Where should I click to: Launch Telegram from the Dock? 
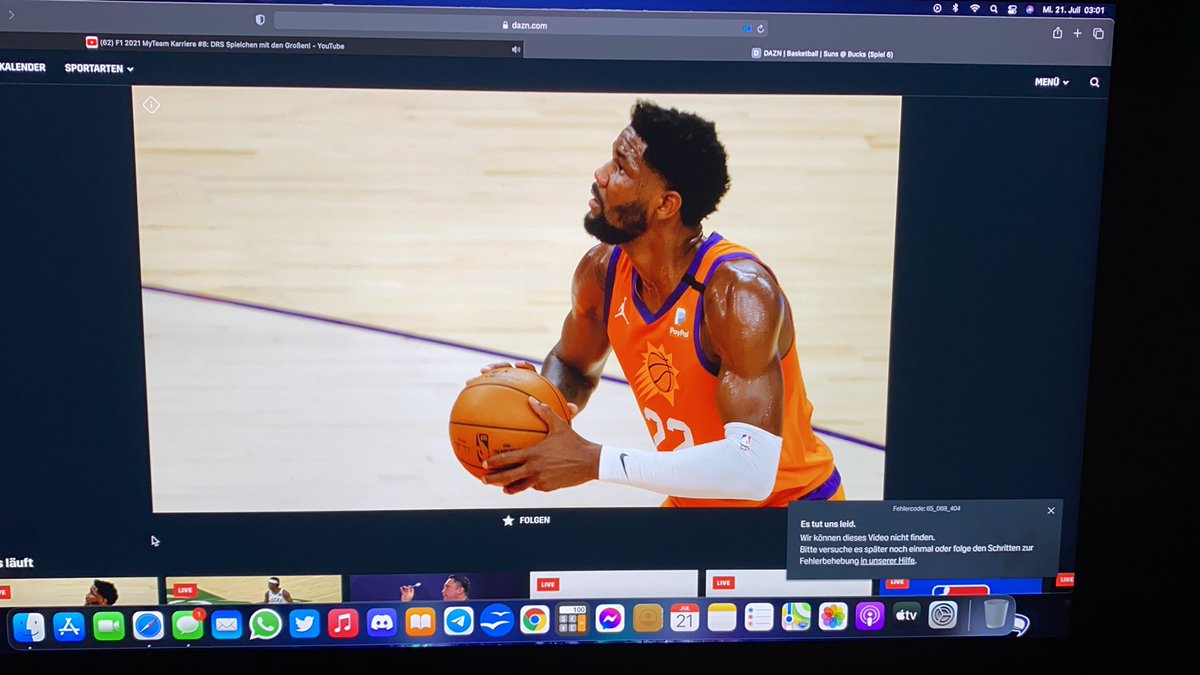(x=459, y=621)
